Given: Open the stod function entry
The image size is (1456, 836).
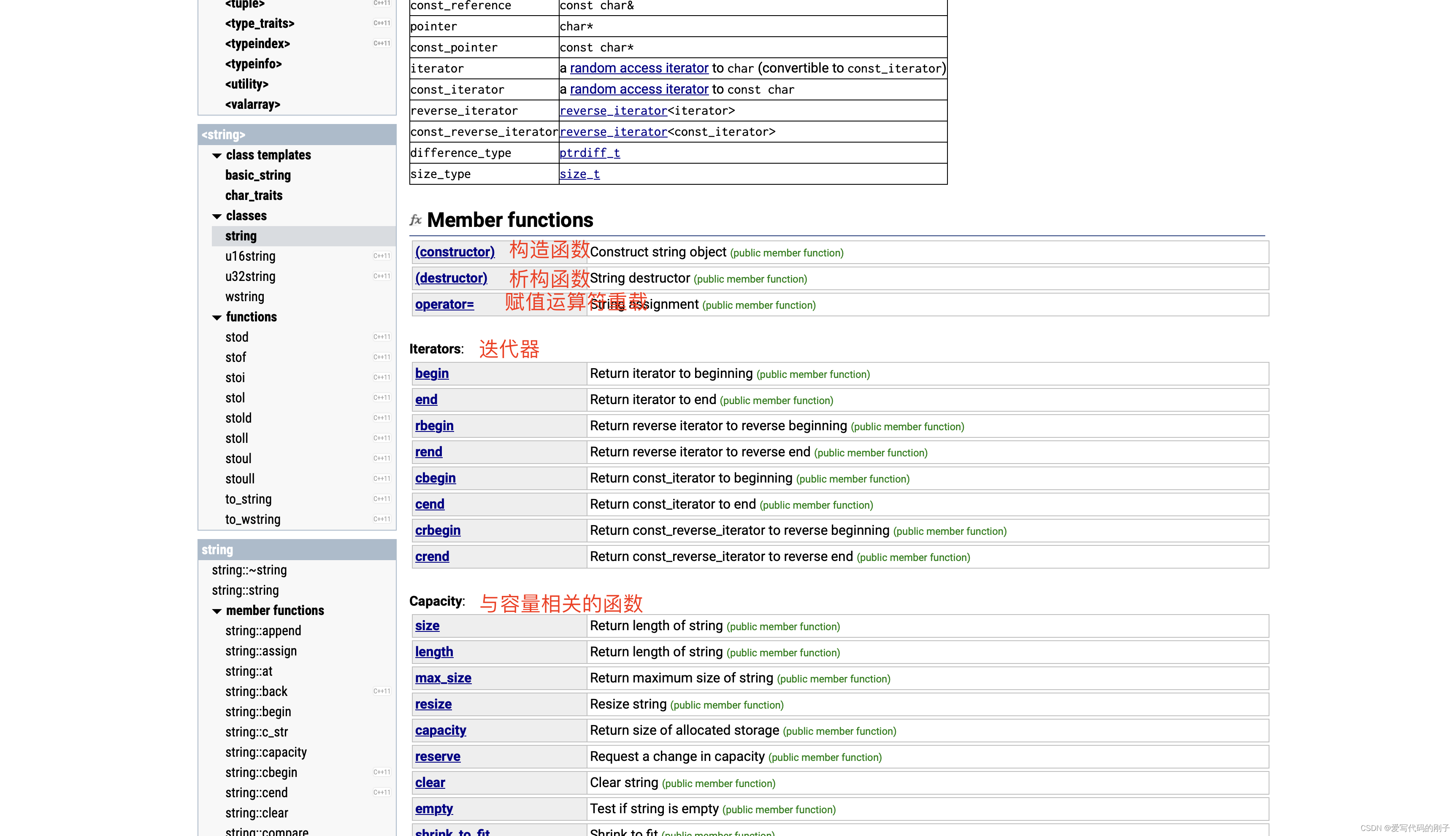Looking at the screenshot, I should point(237,337).
